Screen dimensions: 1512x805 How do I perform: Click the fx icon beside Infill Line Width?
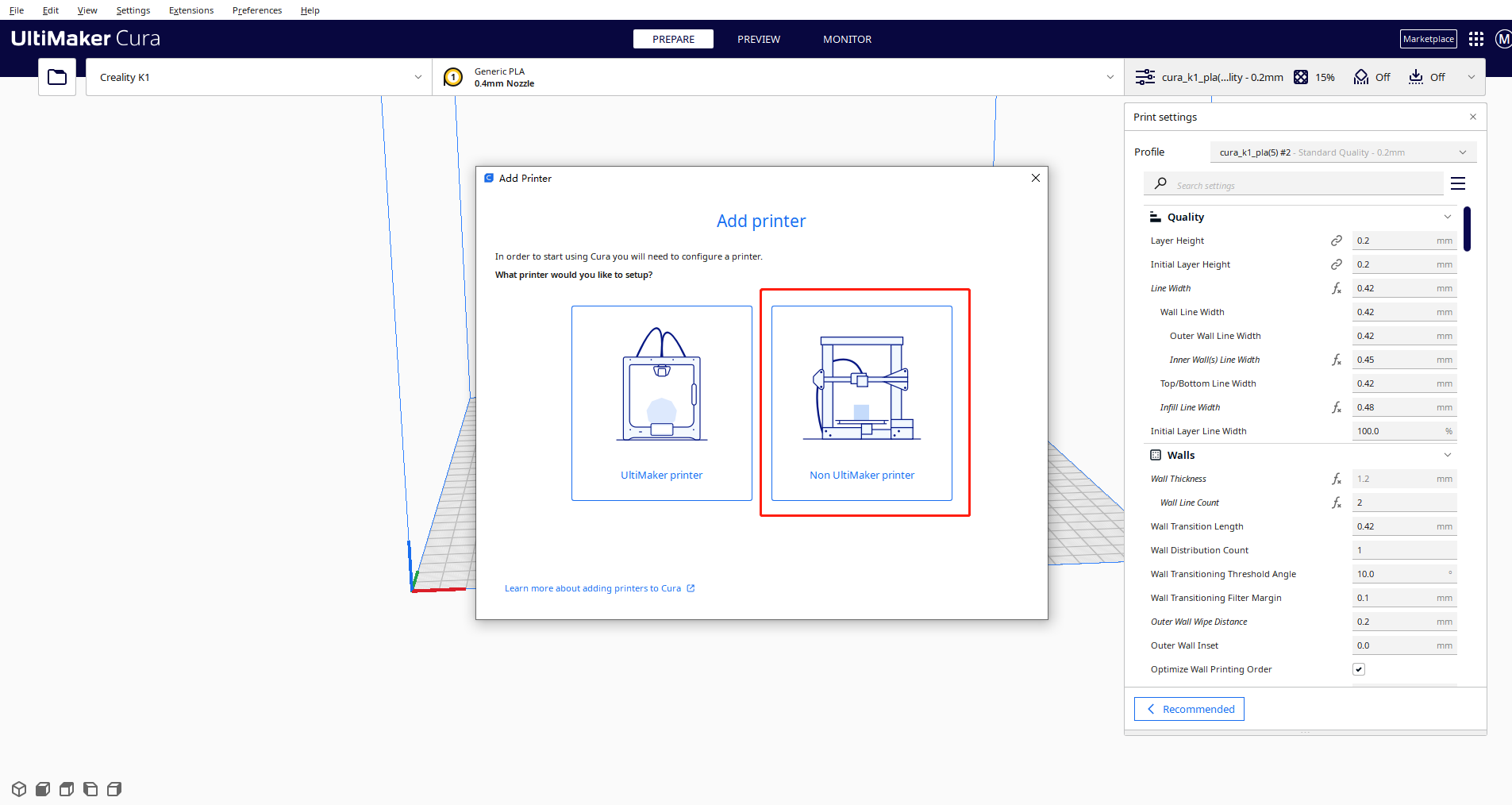(x=1337, y=407)
